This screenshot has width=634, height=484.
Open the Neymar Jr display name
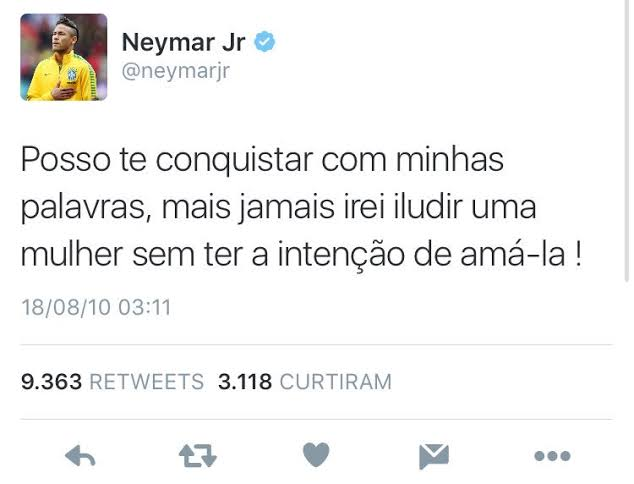[184, 42]
